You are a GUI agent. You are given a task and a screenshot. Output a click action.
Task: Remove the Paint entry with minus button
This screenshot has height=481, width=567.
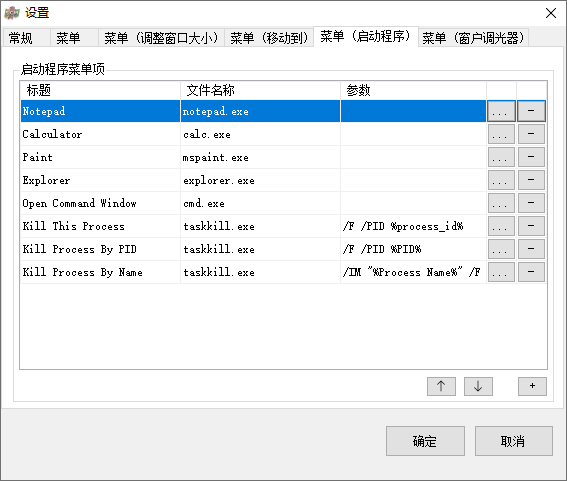click(531, 157)
